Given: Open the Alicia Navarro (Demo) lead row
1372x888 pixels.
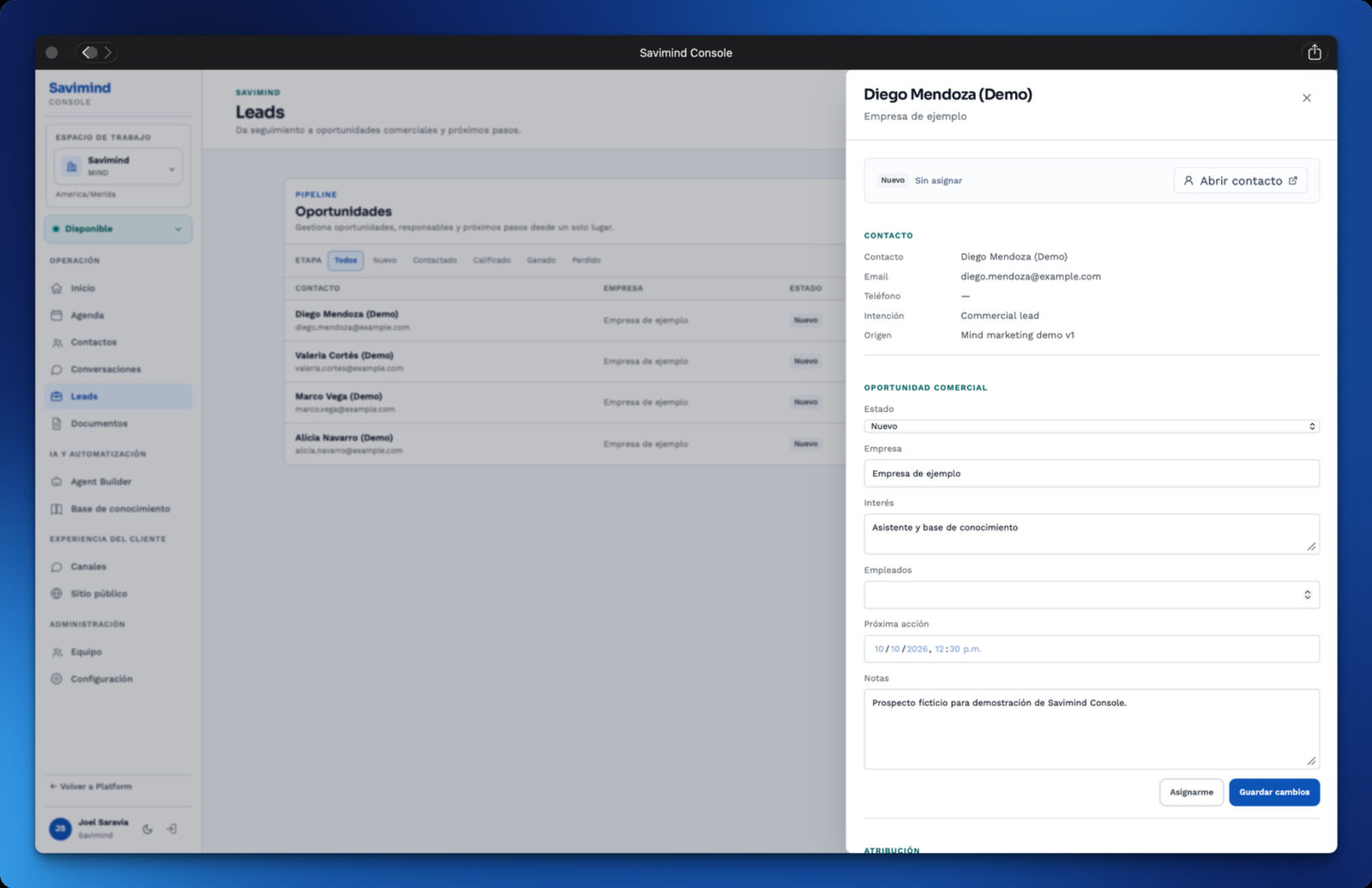Looking at the screenshot, I should coord(566,444).
